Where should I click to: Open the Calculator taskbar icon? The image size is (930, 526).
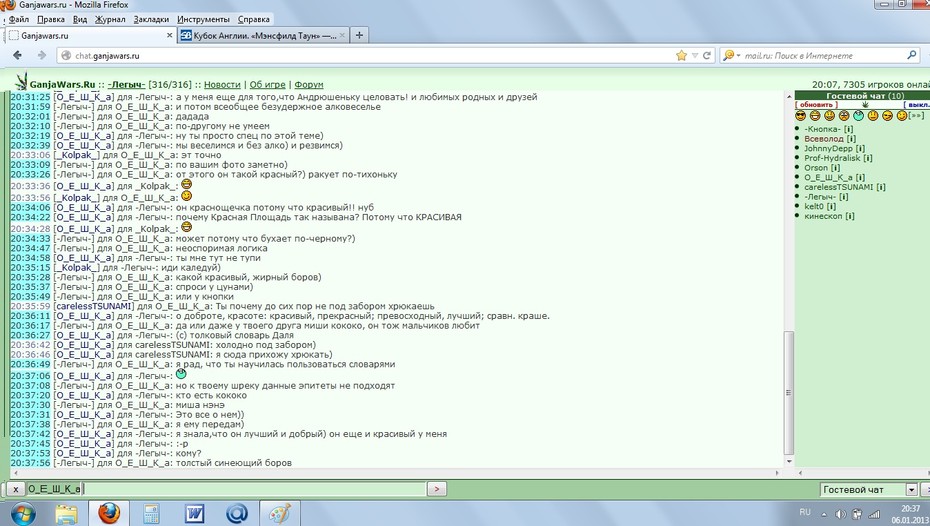[151, 514]
